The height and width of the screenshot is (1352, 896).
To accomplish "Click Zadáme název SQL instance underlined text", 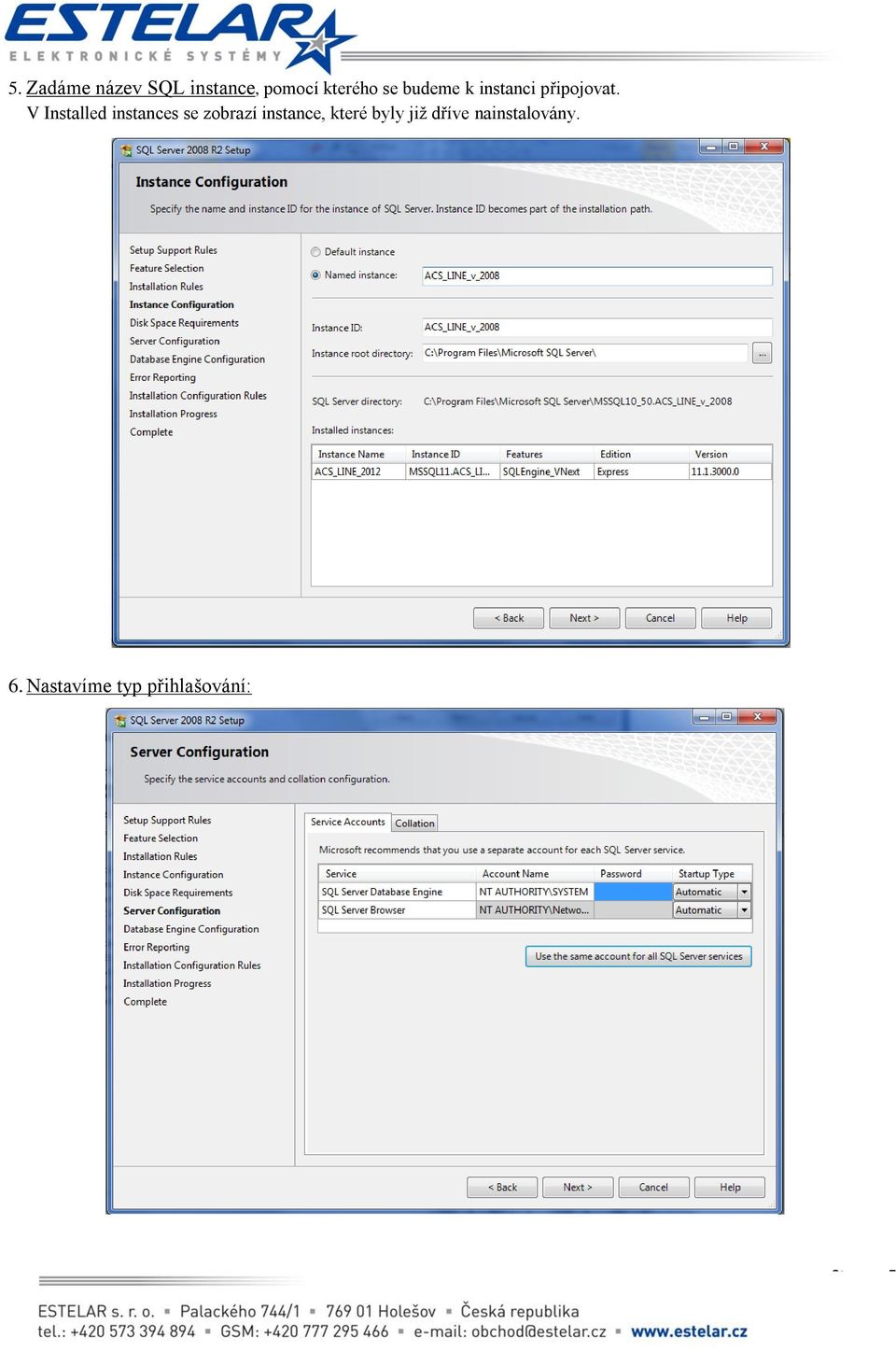I will tap(141, 89).
